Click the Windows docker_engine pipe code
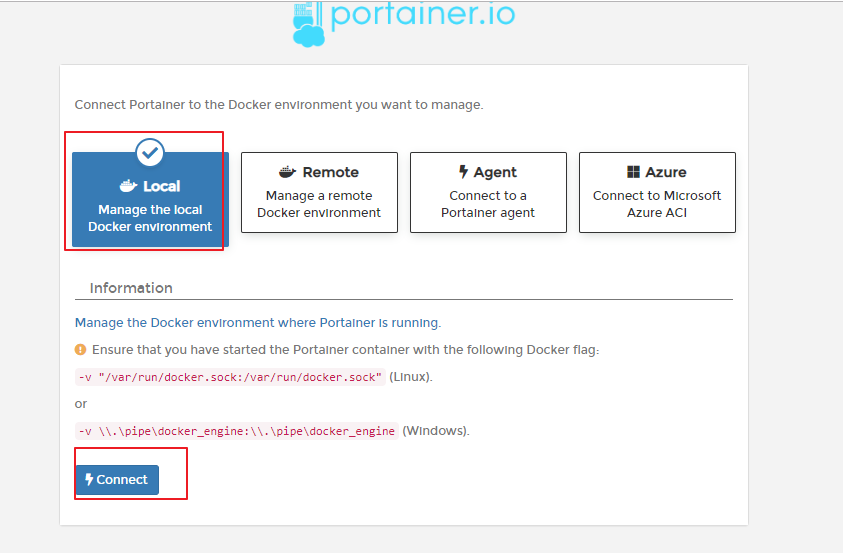 pos(237,431)
